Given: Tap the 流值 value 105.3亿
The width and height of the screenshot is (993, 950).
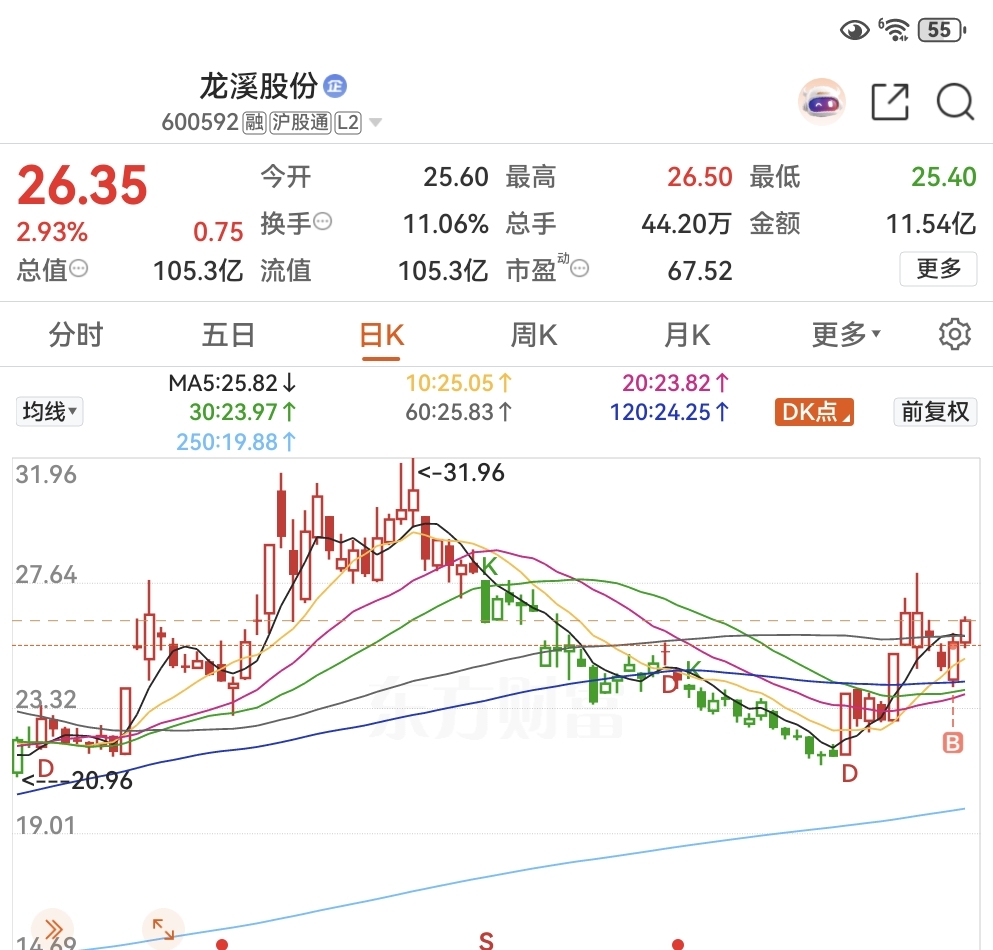Looking at the screenshot, I should pyautogui.click(x=443, y=271).
